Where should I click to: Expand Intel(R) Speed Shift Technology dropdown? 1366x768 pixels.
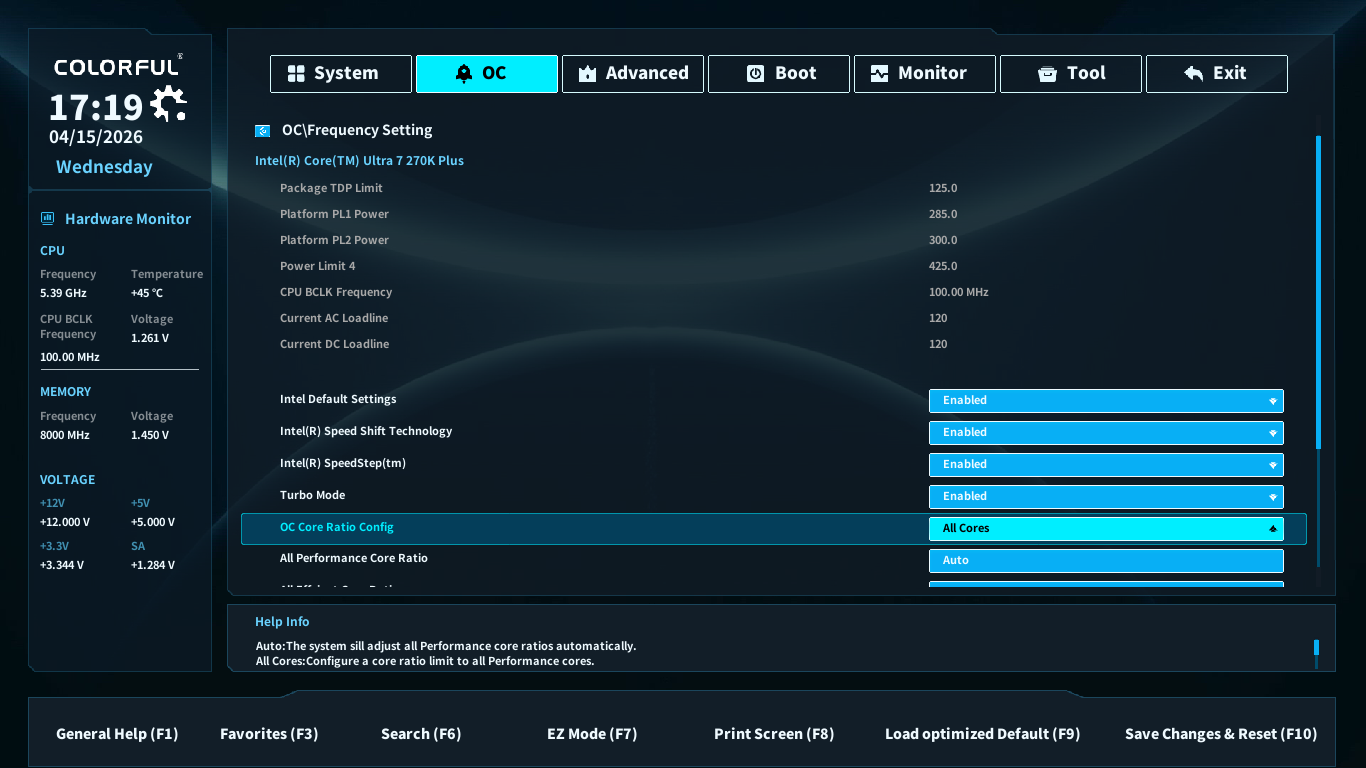pyautogui.click(x=1105, y=433)
